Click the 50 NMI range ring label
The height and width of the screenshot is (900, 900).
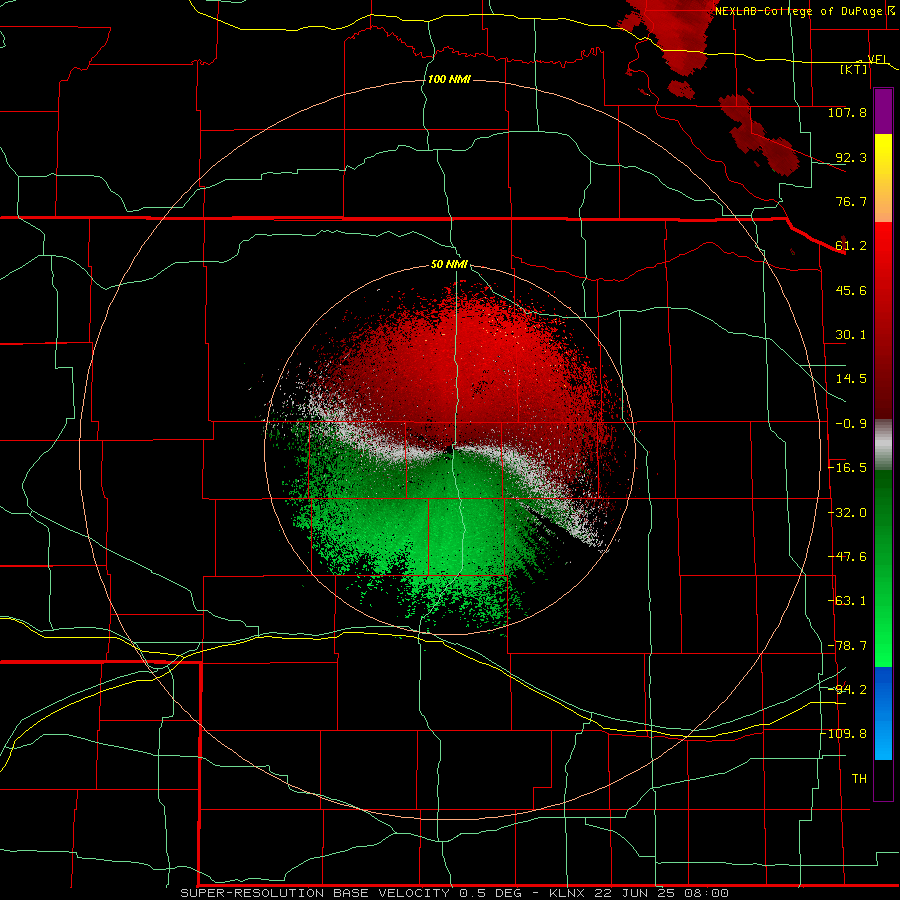[449, 265]
